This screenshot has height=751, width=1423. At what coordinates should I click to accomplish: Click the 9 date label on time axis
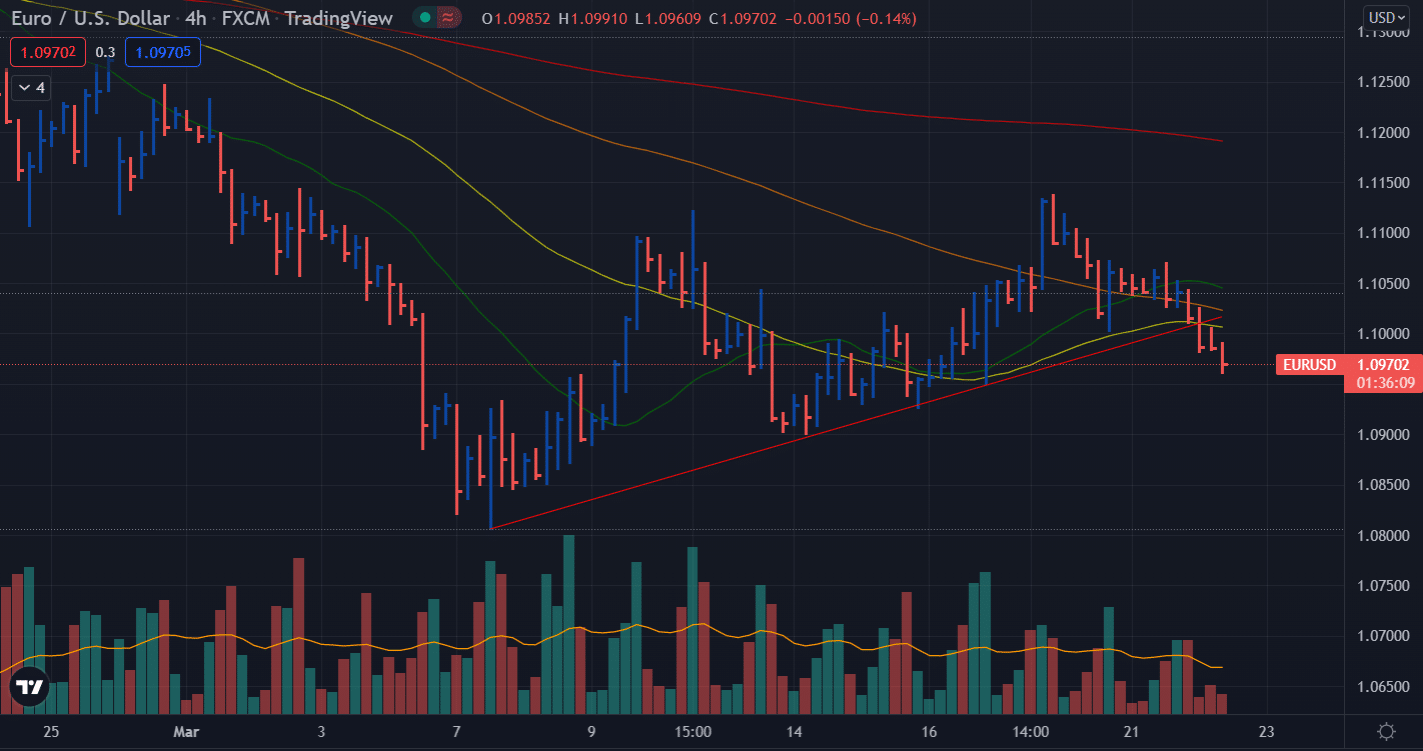[x=591, y=732]
